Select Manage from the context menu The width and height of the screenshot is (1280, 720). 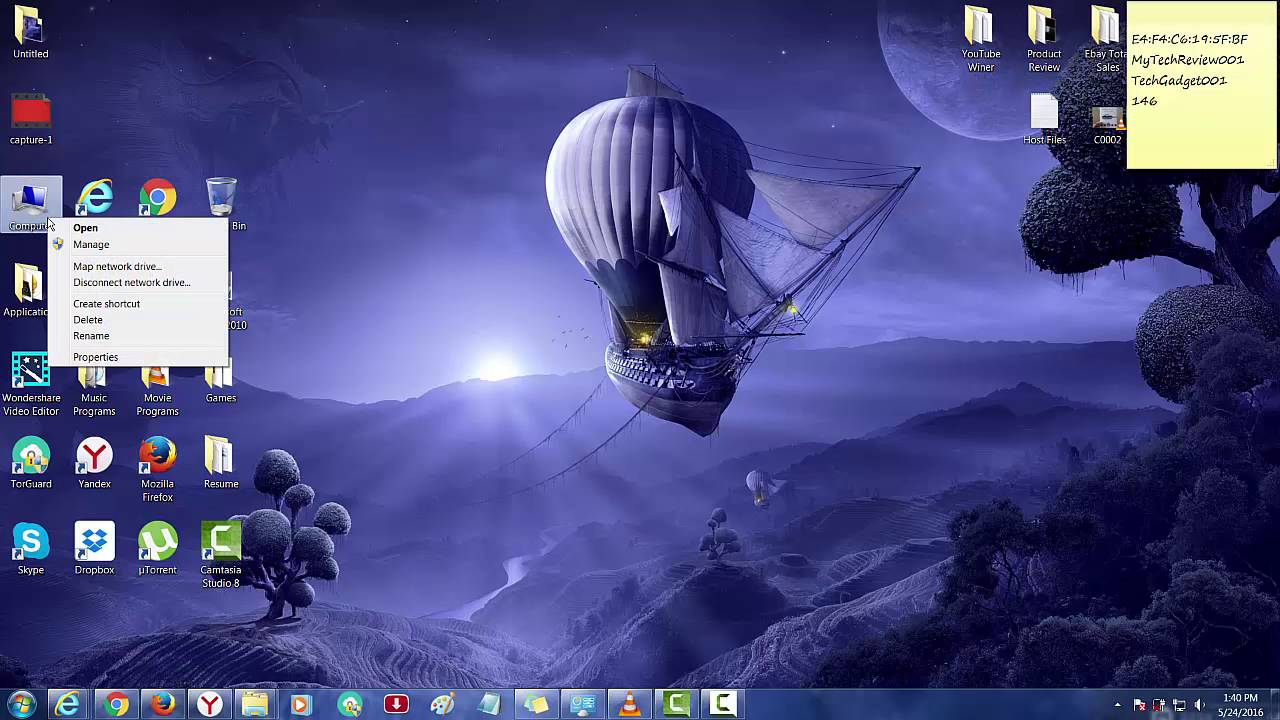[x=91, y=245]
